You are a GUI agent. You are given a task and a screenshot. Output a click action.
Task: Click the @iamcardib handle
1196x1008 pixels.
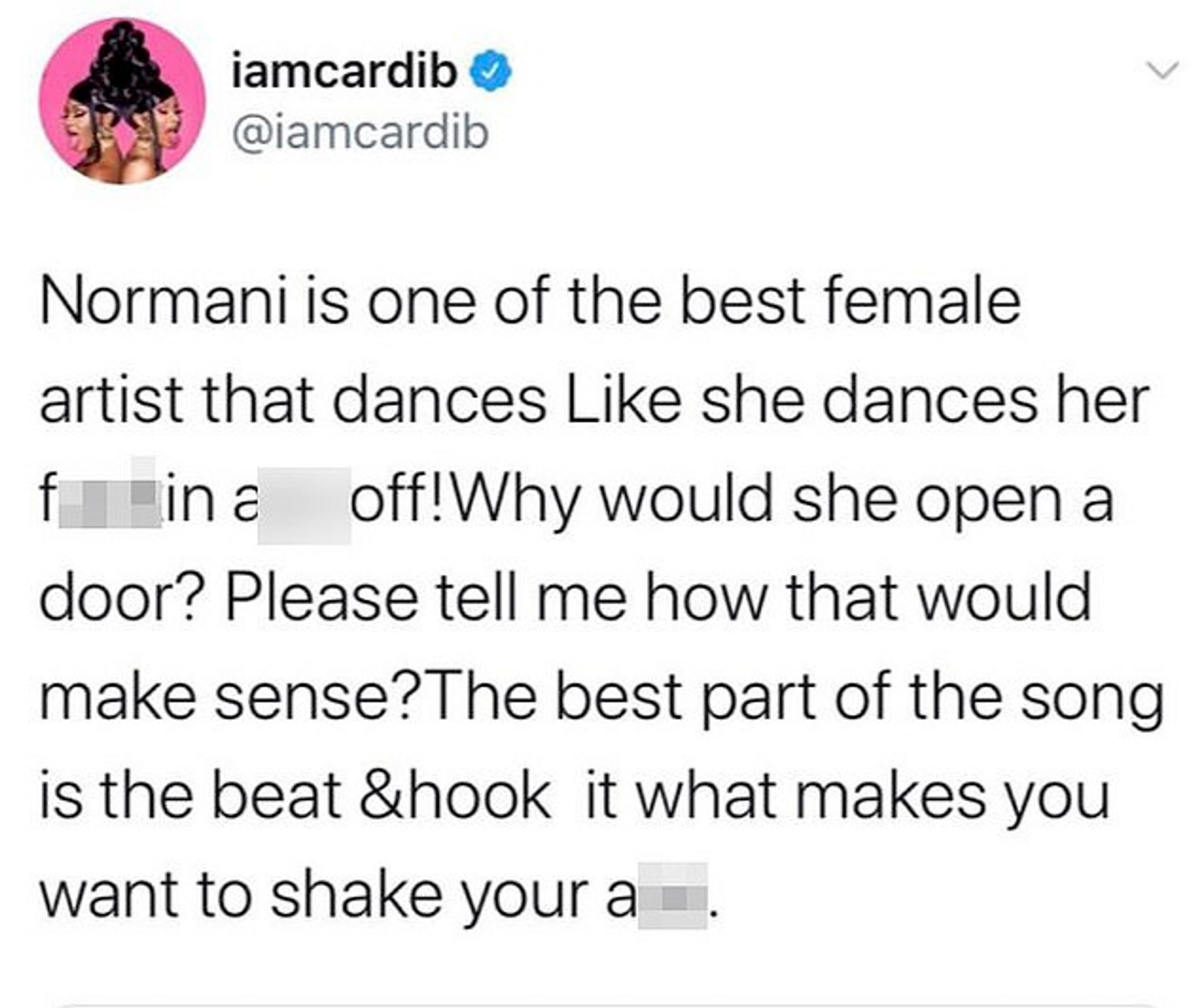[x=360, y=133]
